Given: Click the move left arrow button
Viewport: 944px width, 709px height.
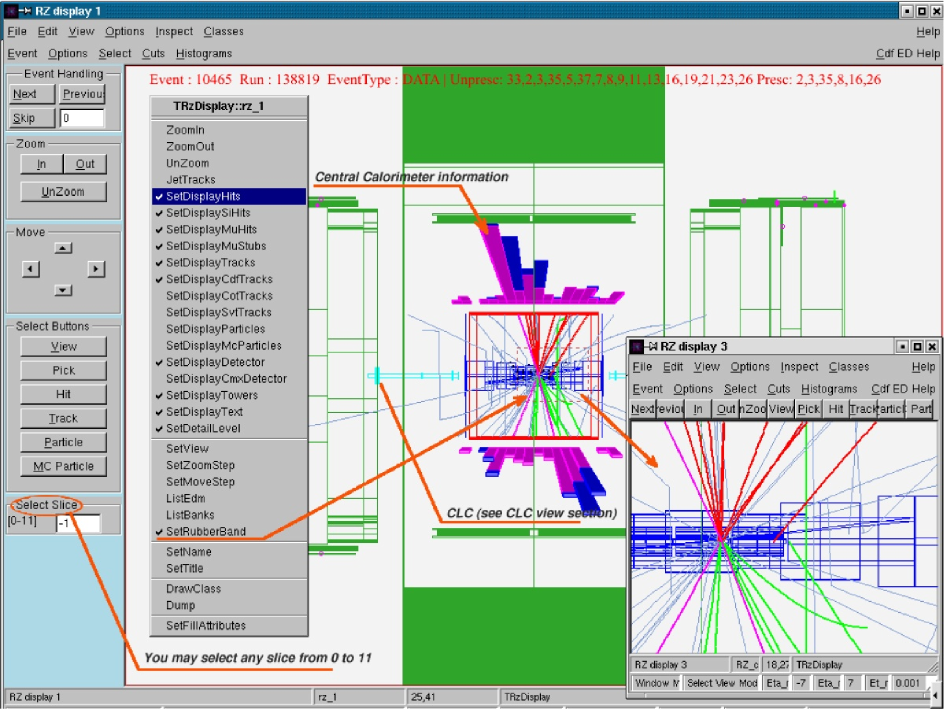Looking at the screenshot, I should coord(31,269).
